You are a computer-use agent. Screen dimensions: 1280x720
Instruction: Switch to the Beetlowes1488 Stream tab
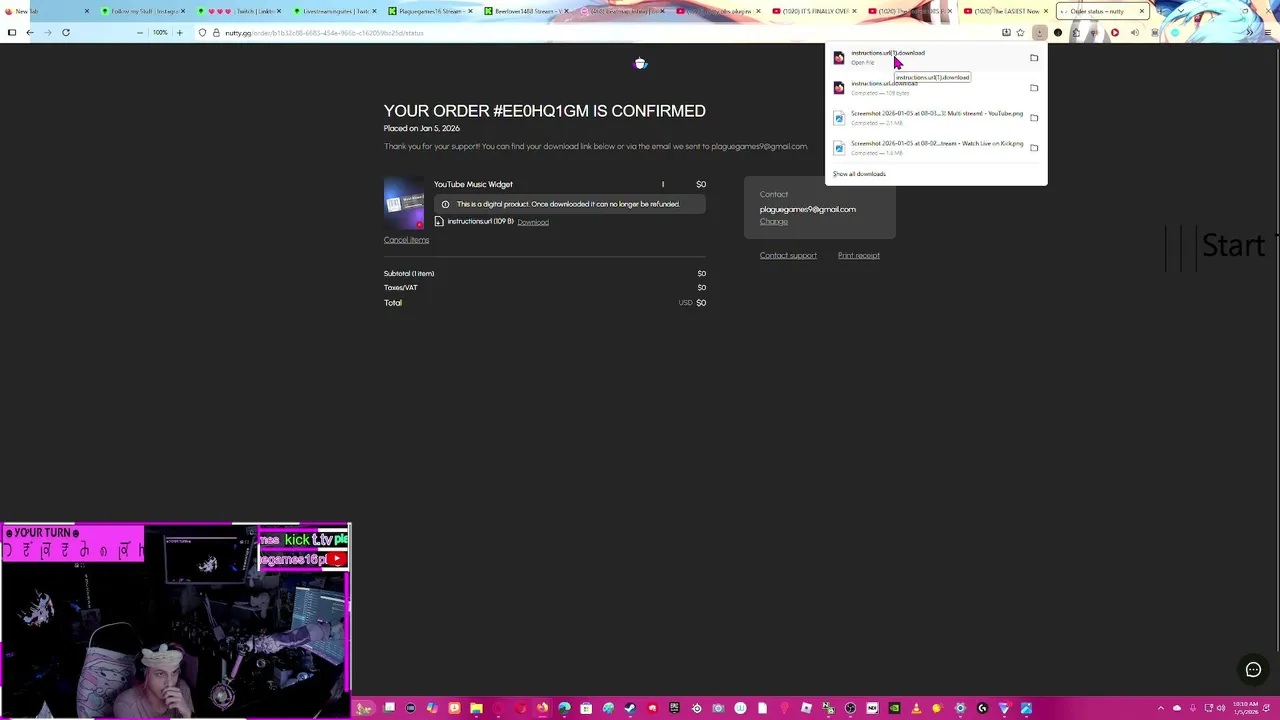point(526,11)
